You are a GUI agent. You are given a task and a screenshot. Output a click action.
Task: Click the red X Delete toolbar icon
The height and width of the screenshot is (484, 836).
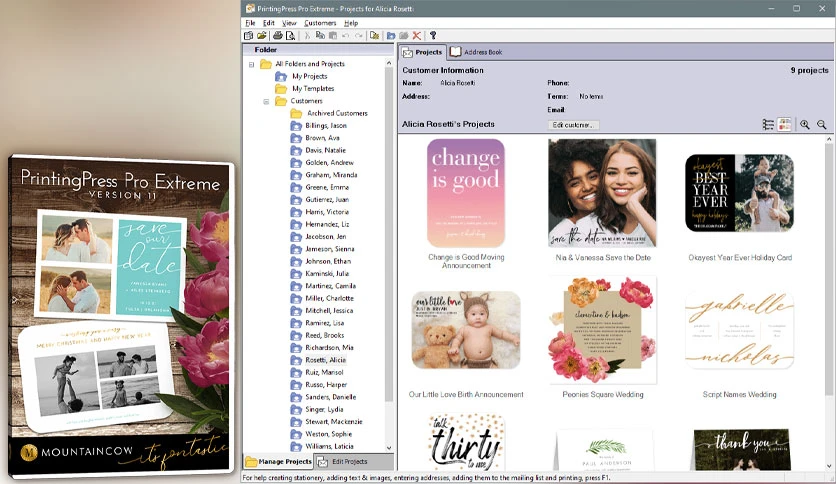[x=417, y=36]
